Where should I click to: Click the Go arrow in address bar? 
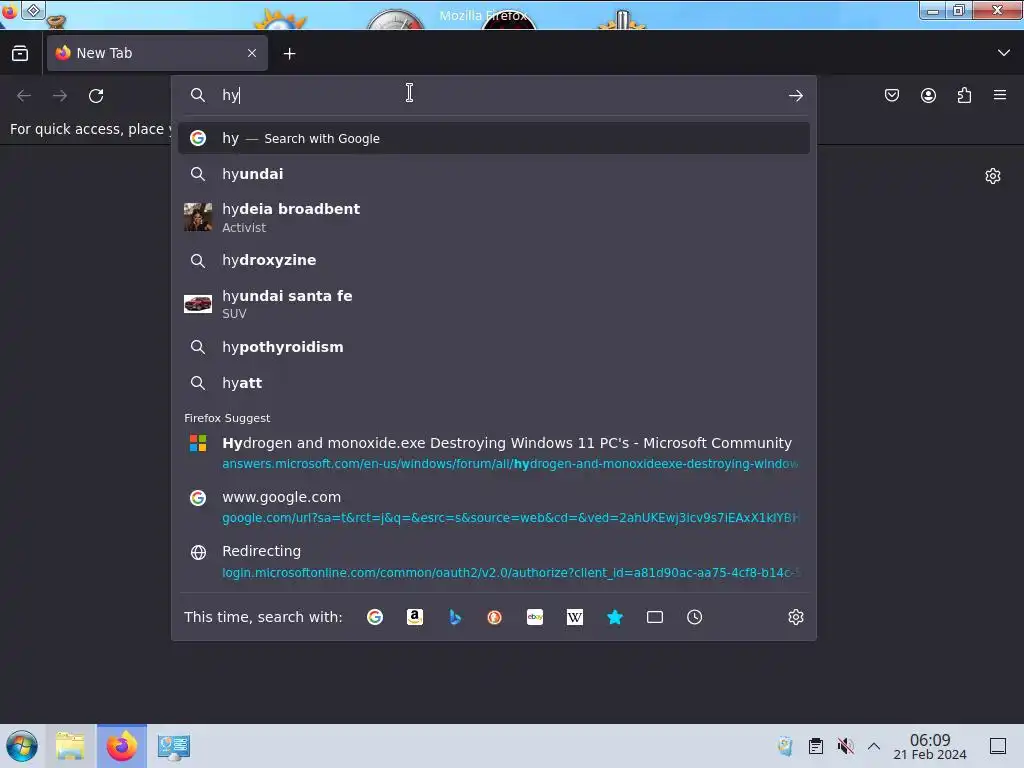coord(795,96)
